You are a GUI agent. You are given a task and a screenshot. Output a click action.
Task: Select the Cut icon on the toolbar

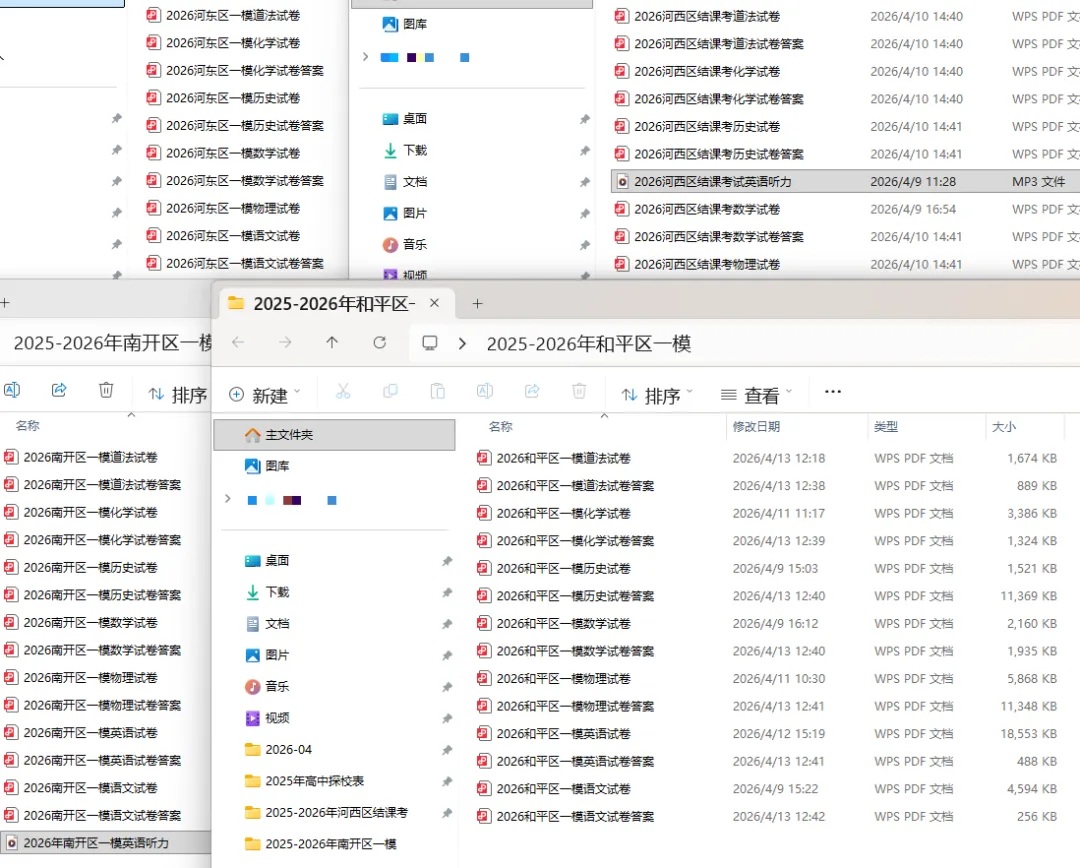coord(343,391)
